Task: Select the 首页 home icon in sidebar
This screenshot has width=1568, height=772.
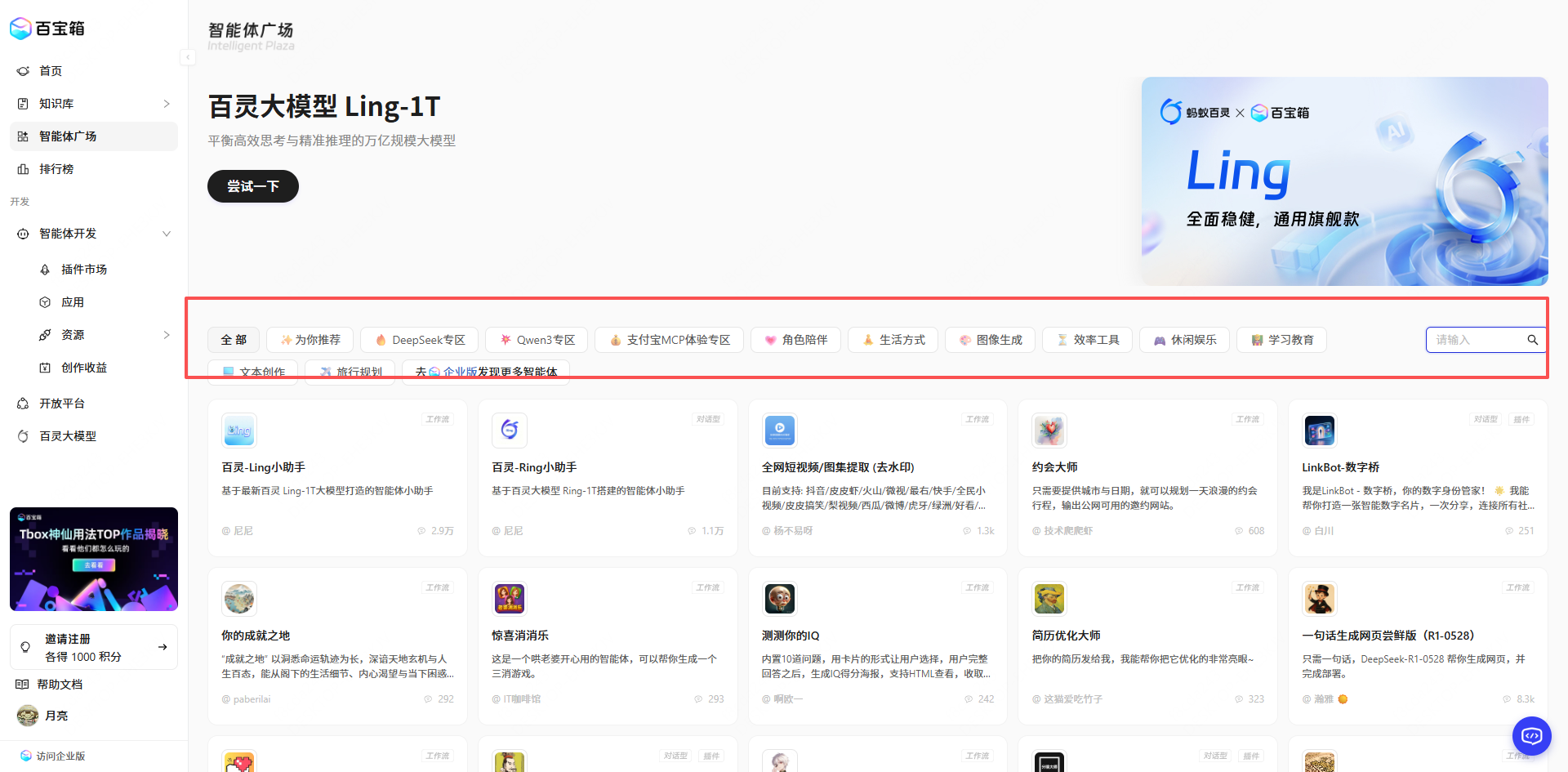Action: click(x=24, y=71)
